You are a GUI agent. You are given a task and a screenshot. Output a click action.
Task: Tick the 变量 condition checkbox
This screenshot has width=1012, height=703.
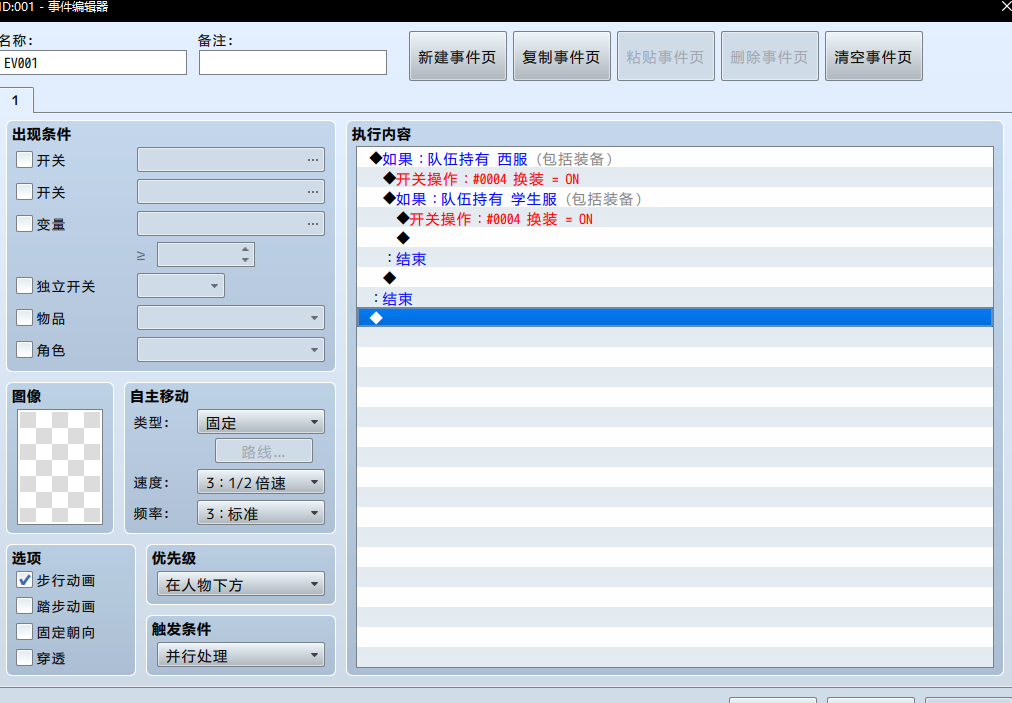pyautogui.click(x=25, y=224)
